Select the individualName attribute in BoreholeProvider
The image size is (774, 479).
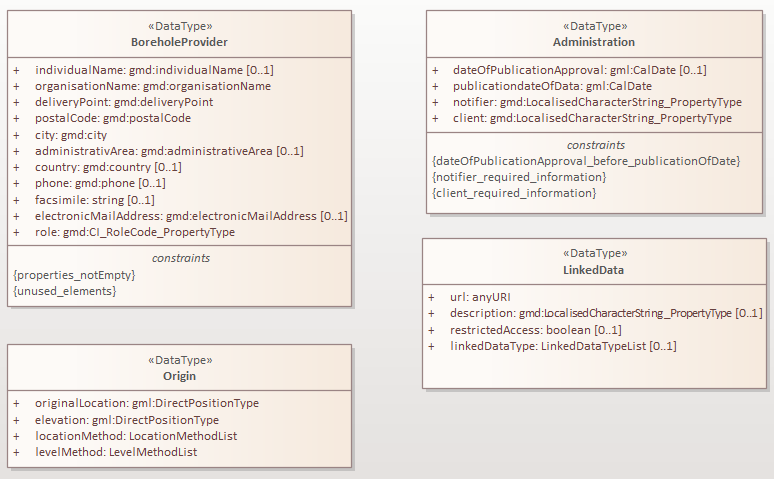click(x=154, y=70)
